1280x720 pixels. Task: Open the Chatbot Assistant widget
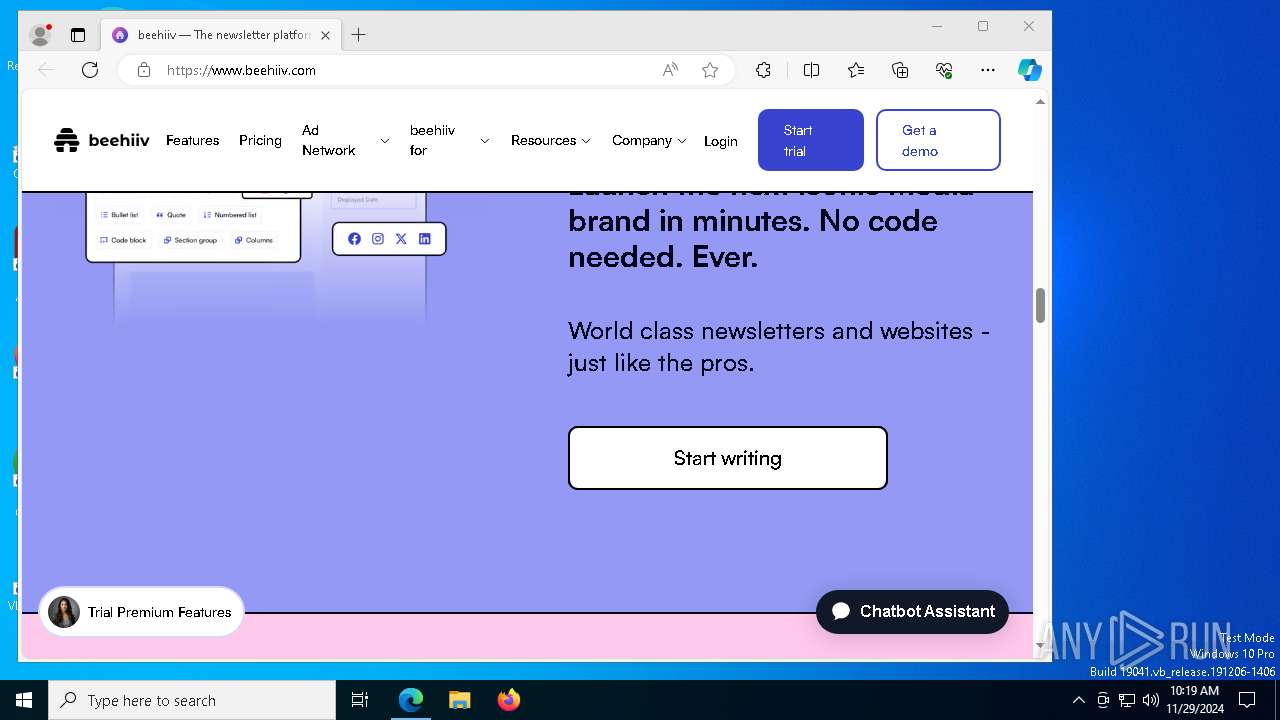pos(912,611)
